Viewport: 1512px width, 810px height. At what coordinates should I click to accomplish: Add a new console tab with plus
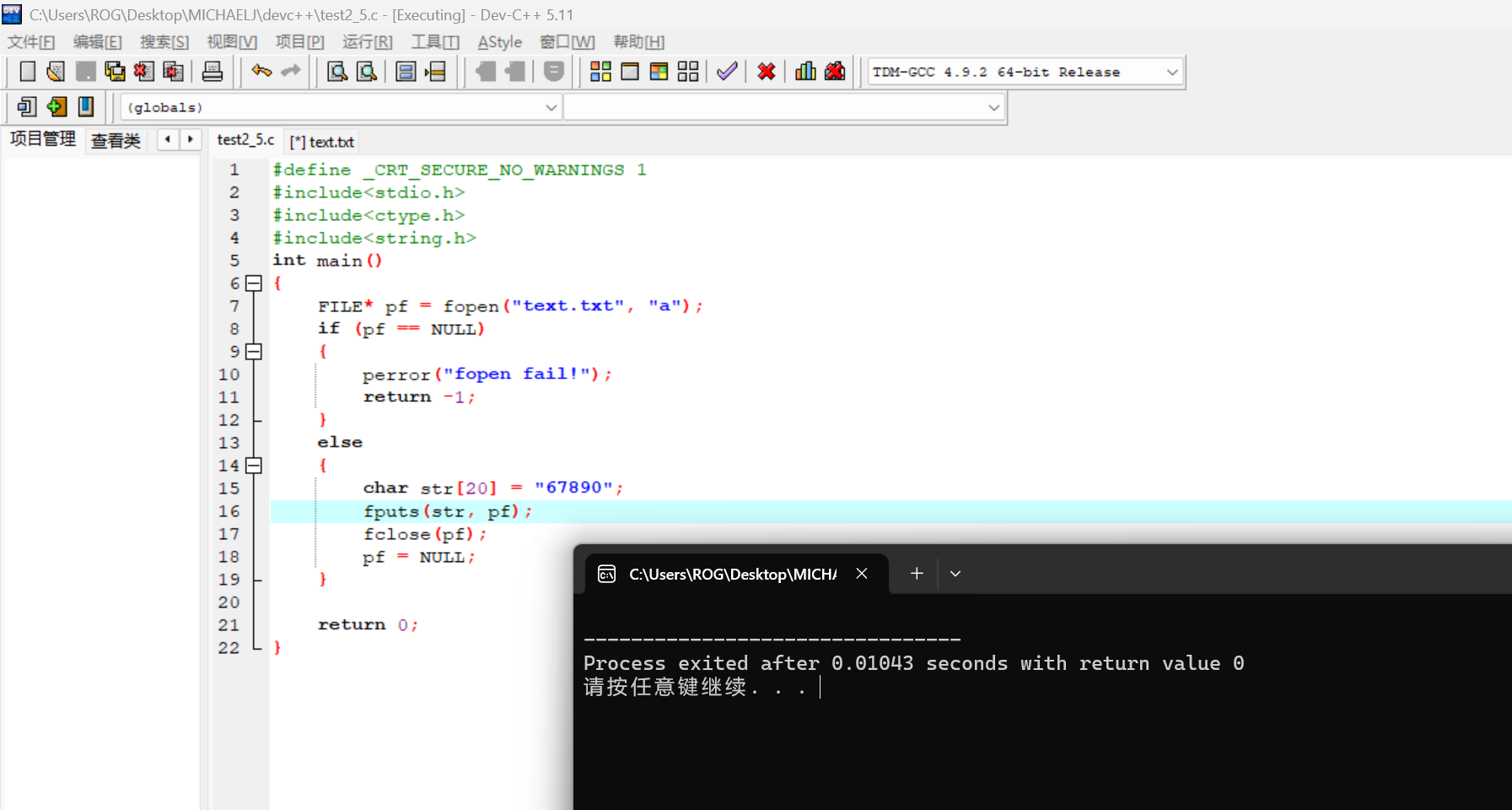click(917, 574)
